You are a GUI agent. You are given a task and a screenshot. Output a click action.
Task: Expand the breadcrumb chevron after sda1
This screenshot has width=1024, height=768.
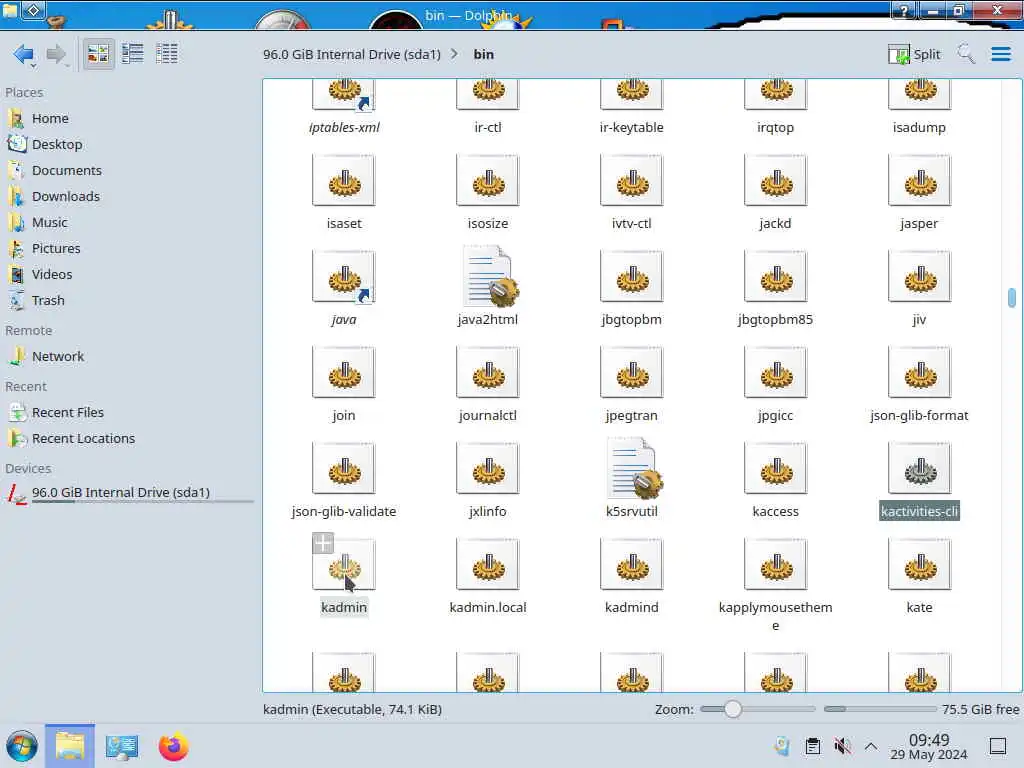(455, 54)
